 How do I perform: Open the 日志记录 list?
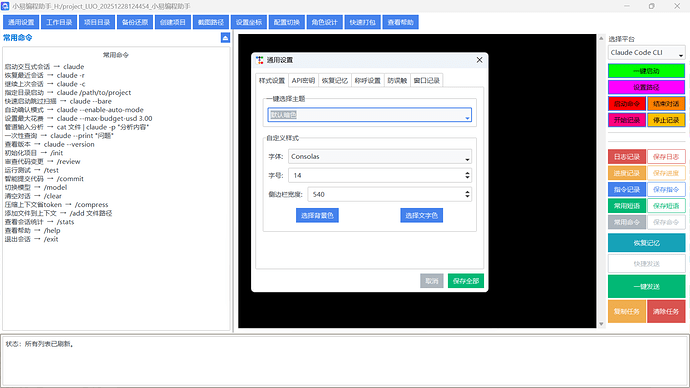coord(627,157)
